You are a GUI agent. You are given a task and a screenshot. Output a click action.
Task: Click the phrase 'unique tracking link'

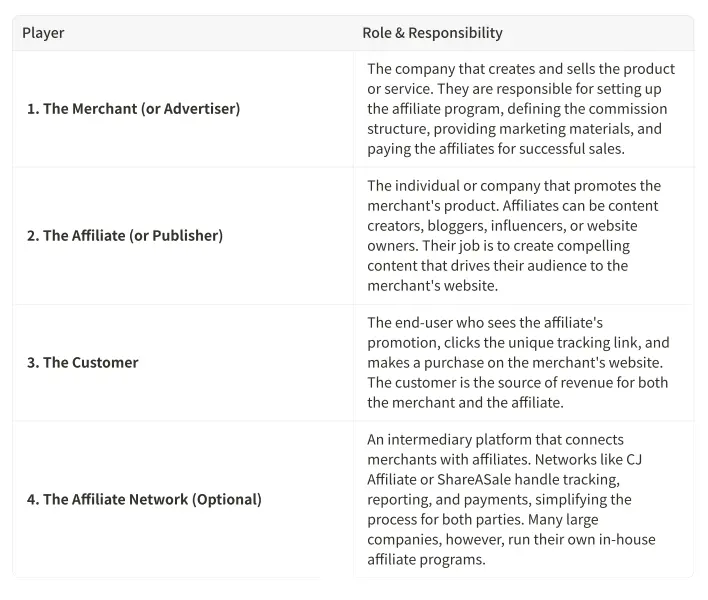(572, 342)
